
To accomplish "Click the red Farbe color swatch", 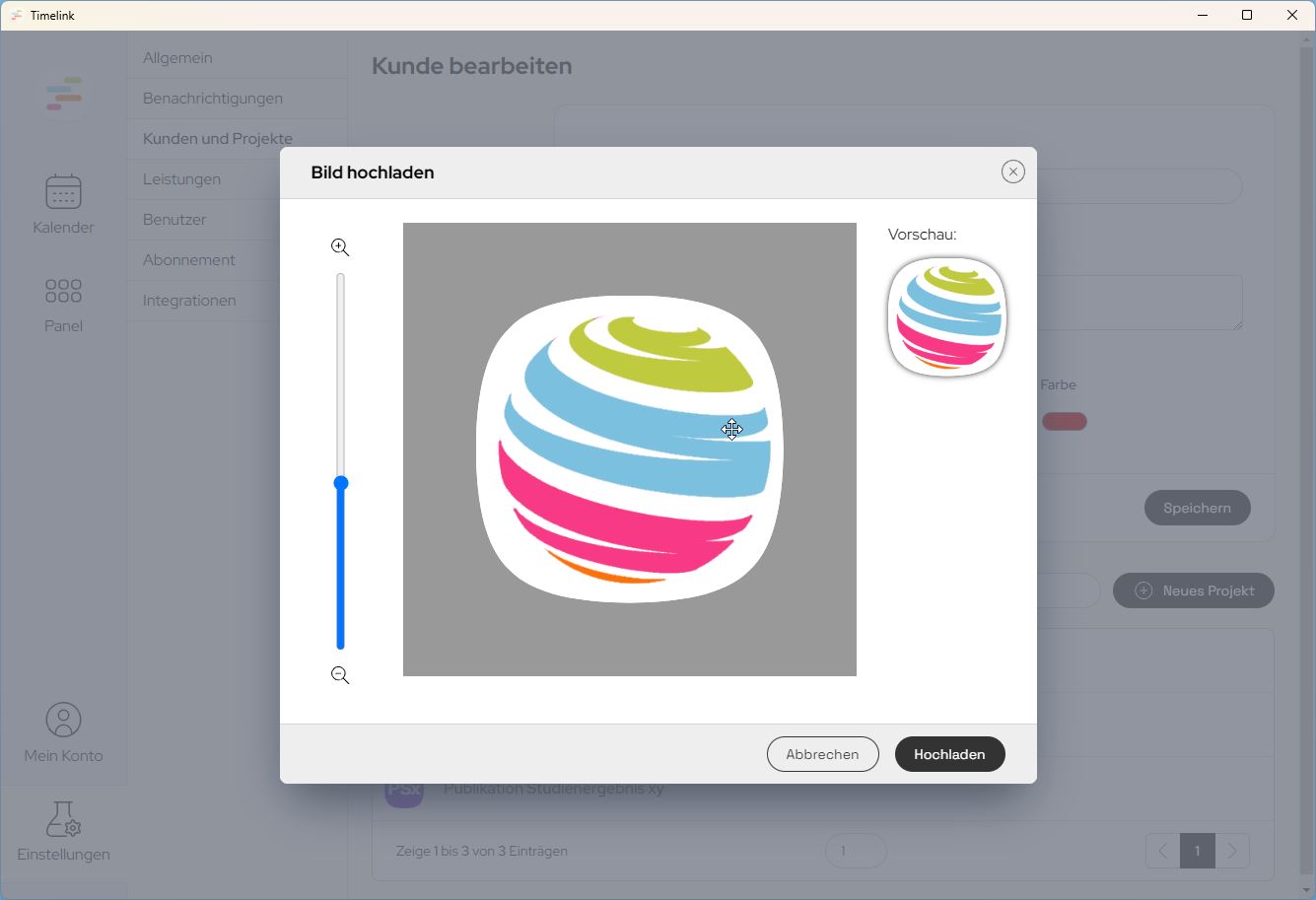I will click(x=1065, y=422).
